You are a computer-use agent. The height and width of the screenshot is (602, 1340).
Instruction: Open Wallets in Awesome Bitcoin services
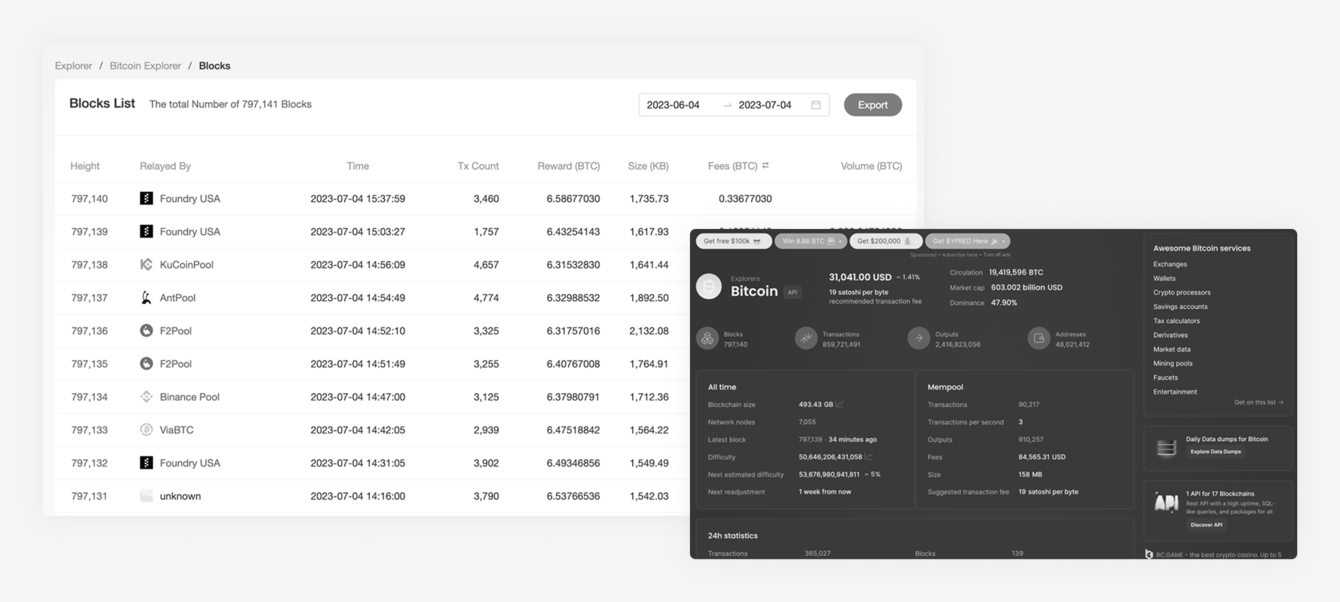(x=1165, y=279)
